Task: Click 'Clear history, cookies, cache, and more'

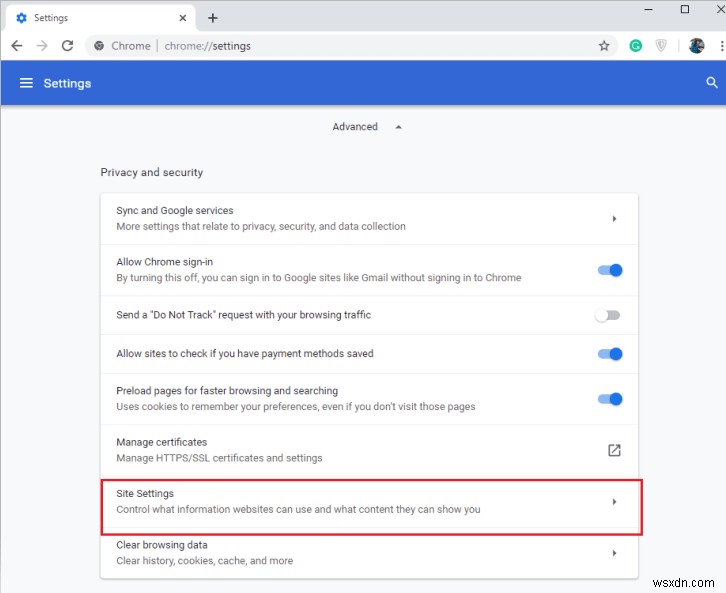Action: point(205,561)
